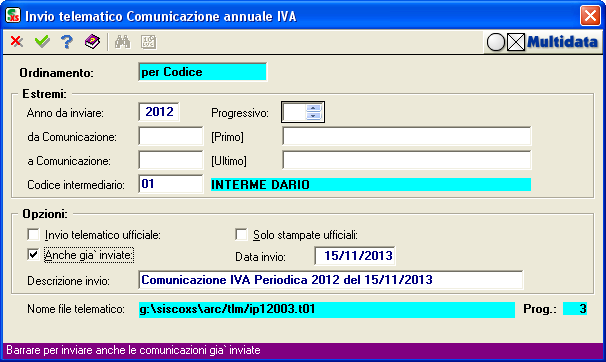Edit the Data invio date field
This screenshot has height=362, width=606.
coord(355,256)
